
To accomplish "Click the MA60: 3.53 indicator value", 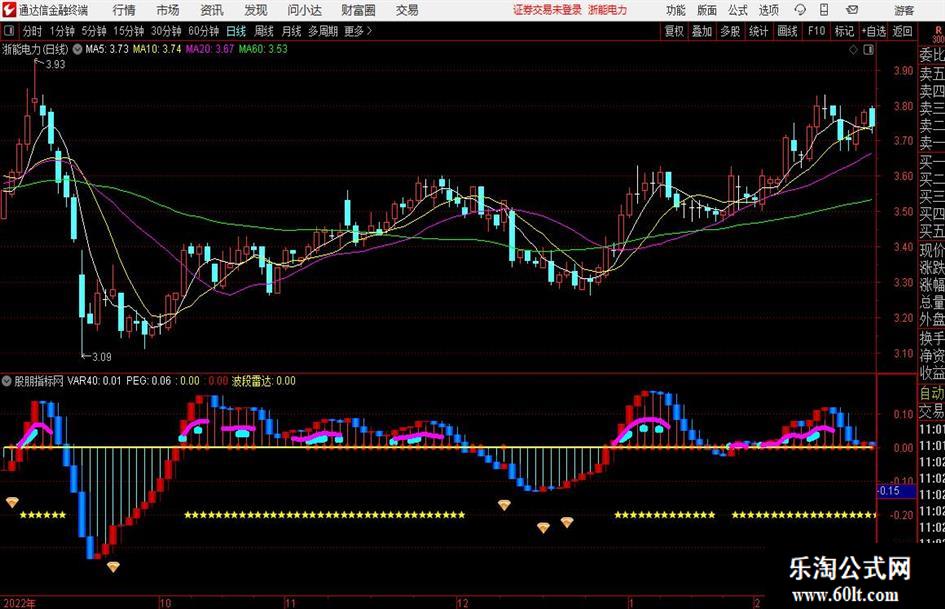I will [x=263, y=49].
